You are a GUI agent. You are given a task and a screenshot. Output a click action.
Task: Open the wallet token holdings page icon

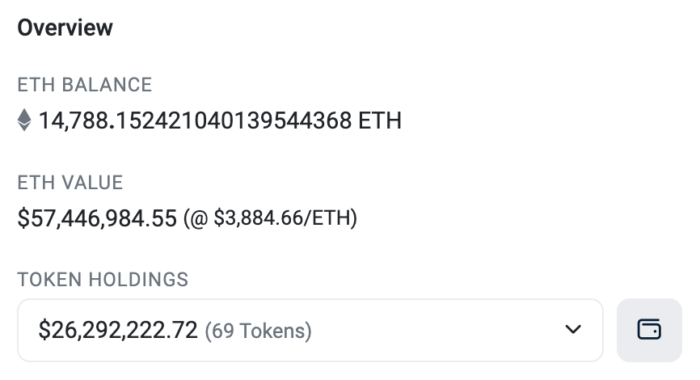(x=649, y=330)
